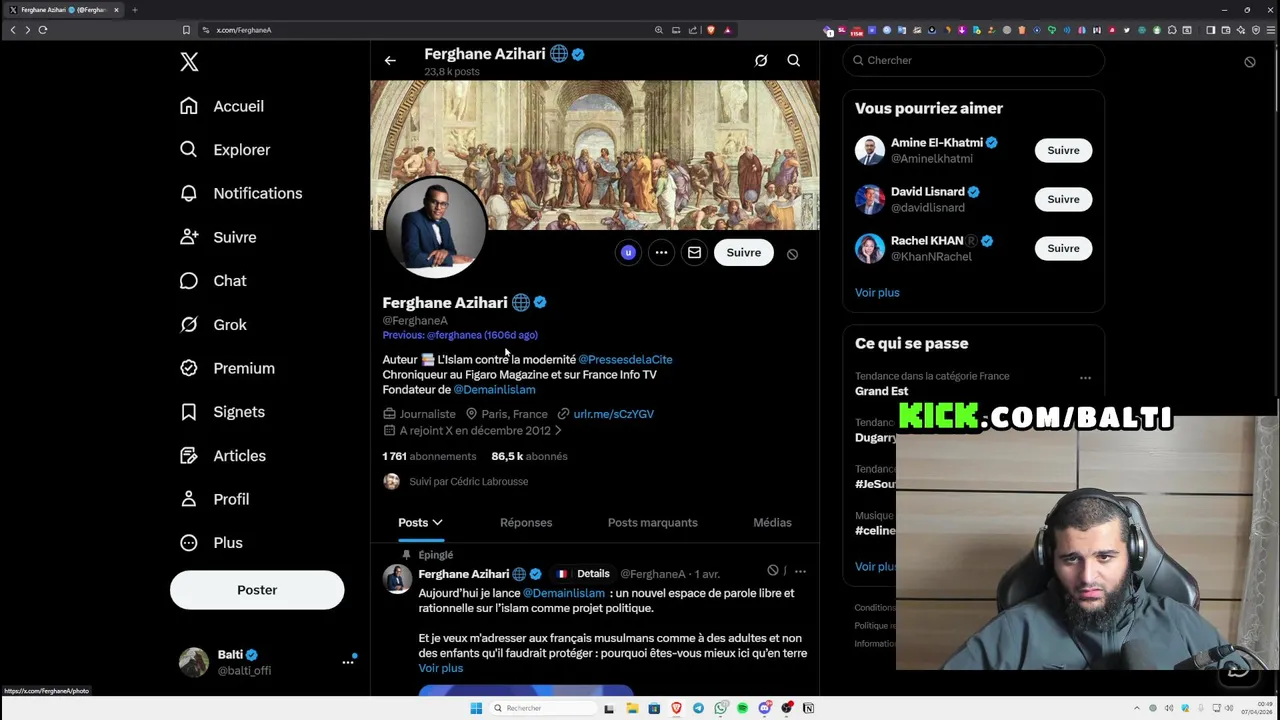Viewport: 1280px width, 720px height.
Task: Send a message via envelope icon
Action: 694,253
